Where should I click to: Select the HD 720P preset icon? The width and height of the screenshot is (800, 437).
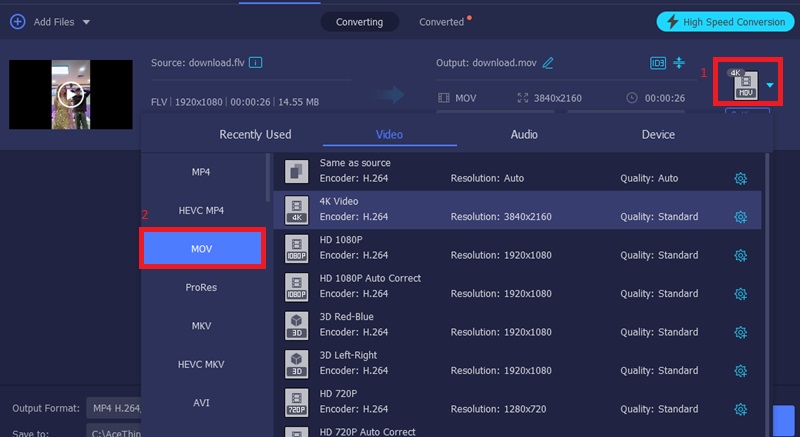(x=296, y=403)
